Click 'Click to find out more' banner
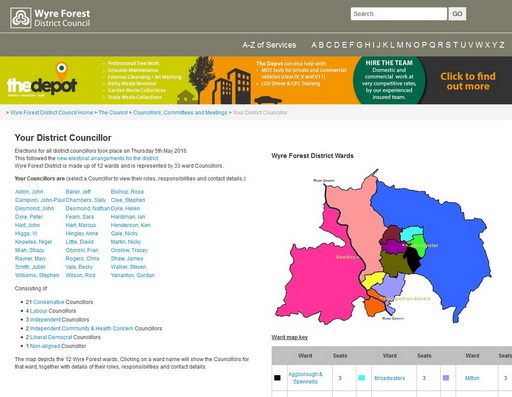 point(468,81)
